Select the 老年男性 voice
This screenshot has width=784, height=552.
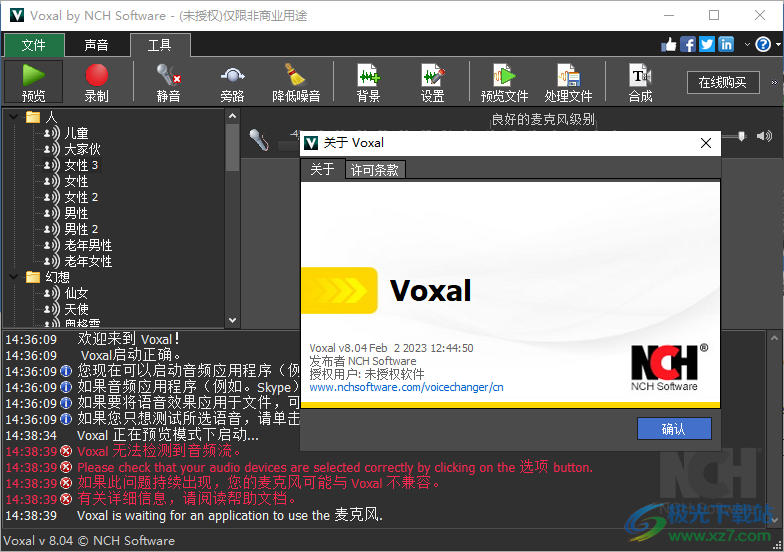coord(88,246)
